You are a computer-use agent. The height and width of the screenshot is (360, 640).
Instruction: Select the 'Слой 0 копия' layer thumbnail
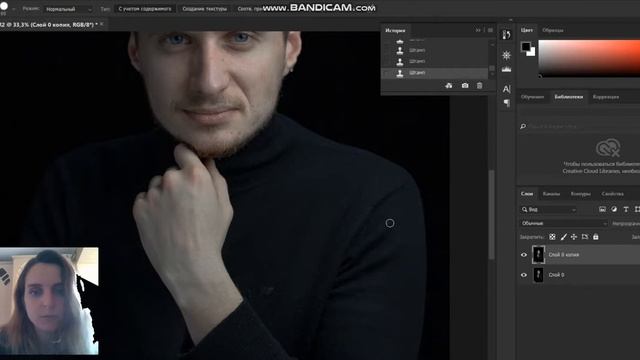[539, 255]
